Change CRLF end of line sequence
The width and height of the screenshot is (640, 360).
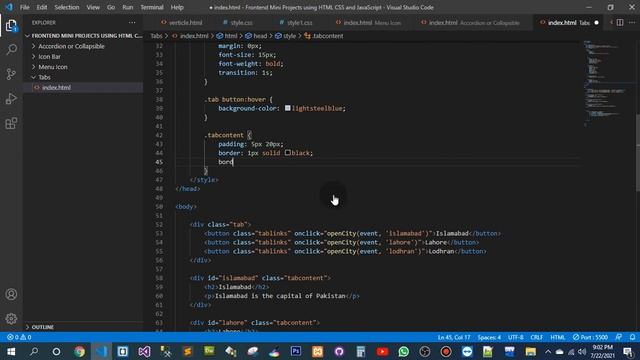pyautogui.click(x=536, y=337)
